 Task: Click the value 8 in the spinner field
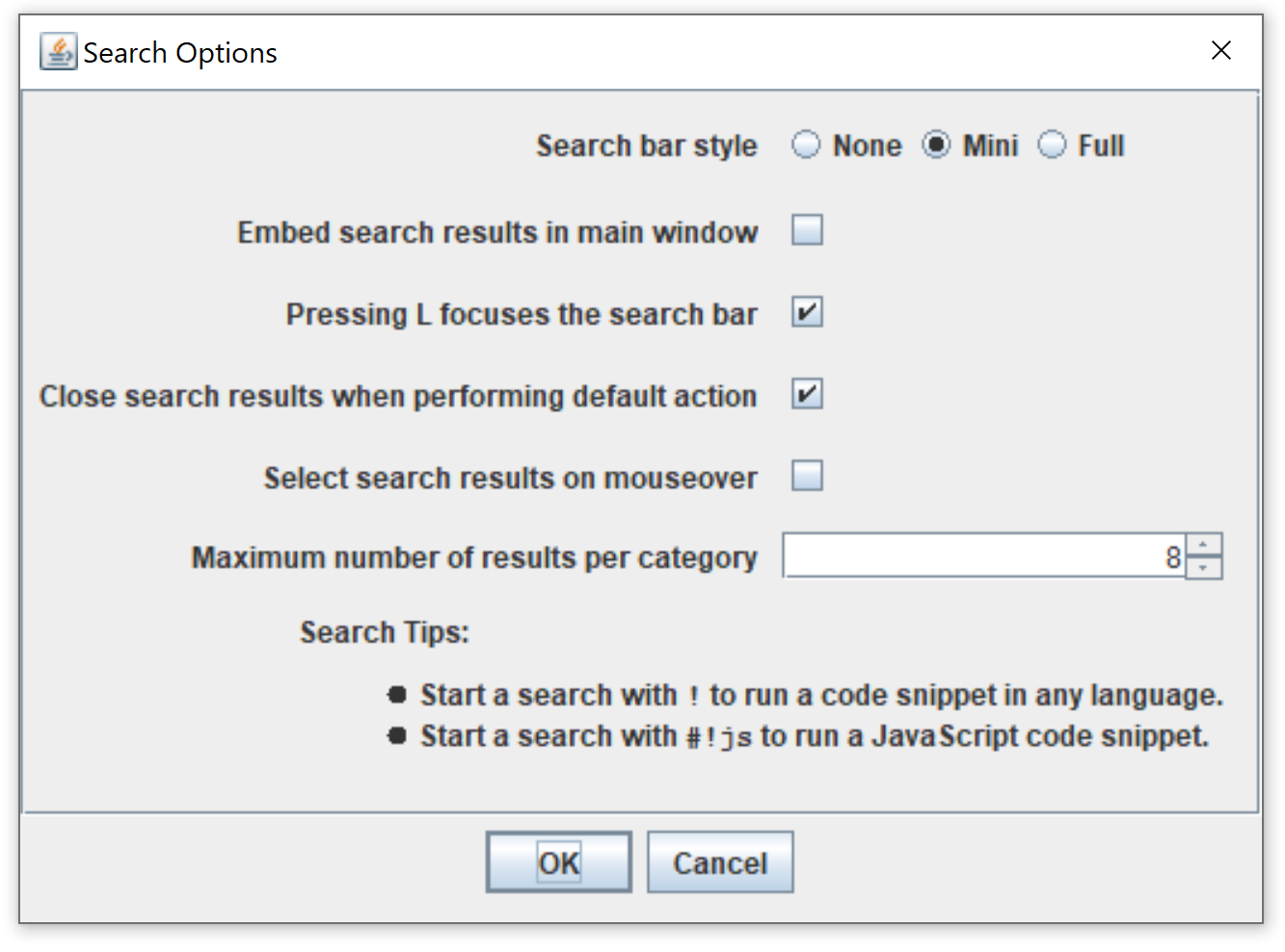1172,556
